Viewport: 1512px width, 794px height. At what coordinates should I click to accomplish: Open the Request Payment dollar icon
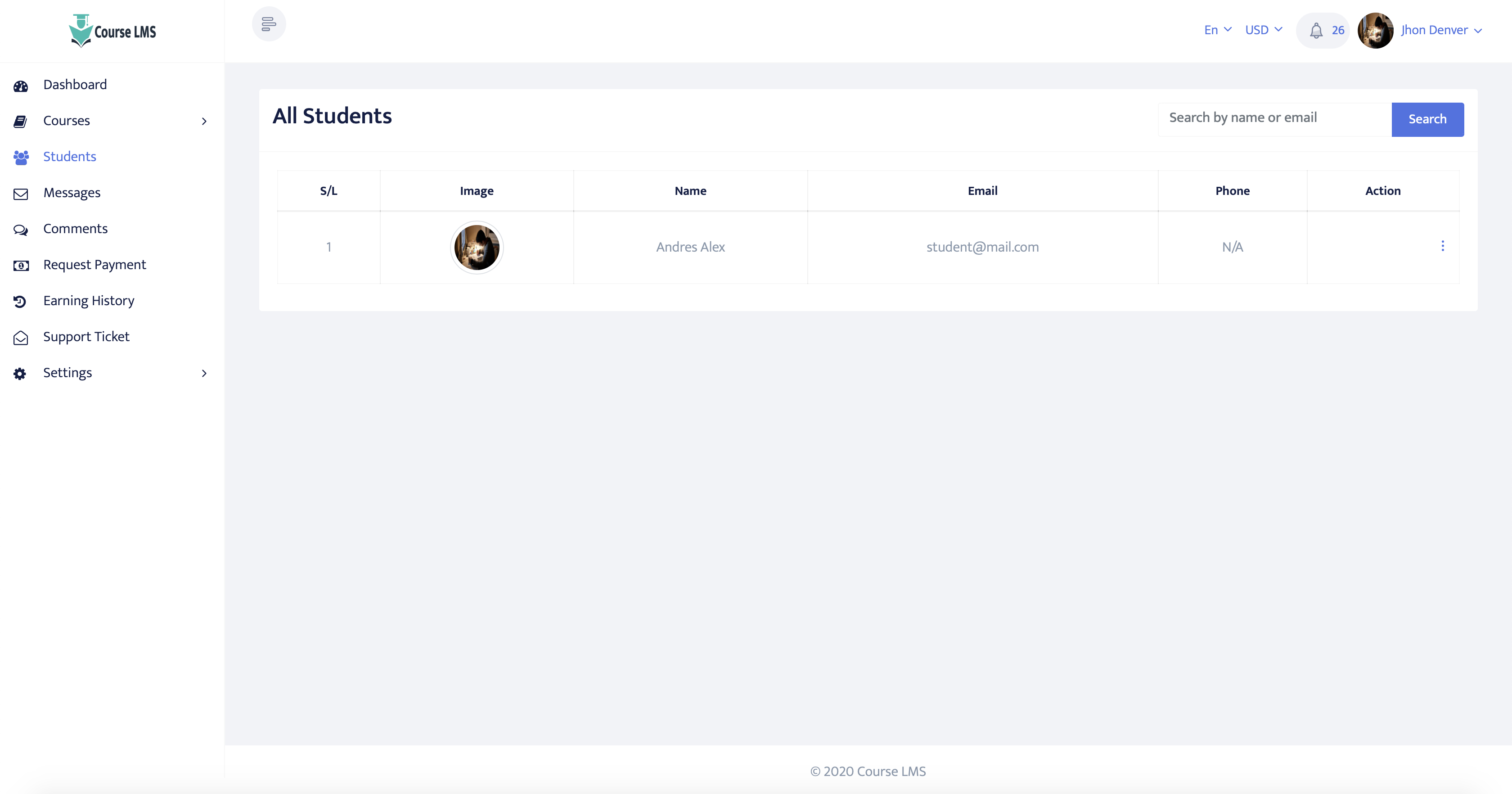[21, 266]
